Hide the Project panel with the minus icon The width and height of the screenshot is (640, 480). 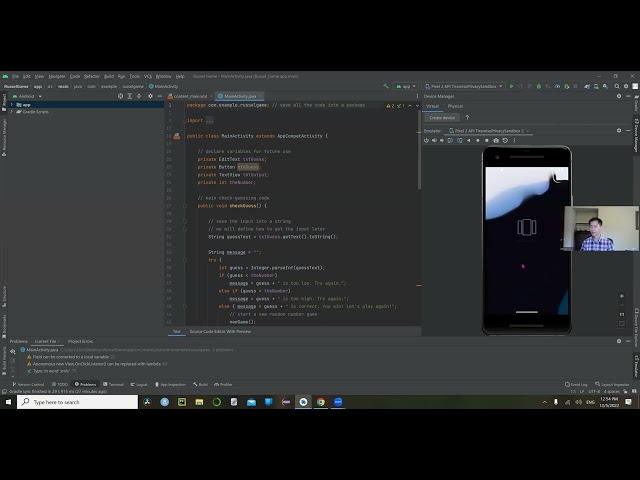(x=160, y=96)
